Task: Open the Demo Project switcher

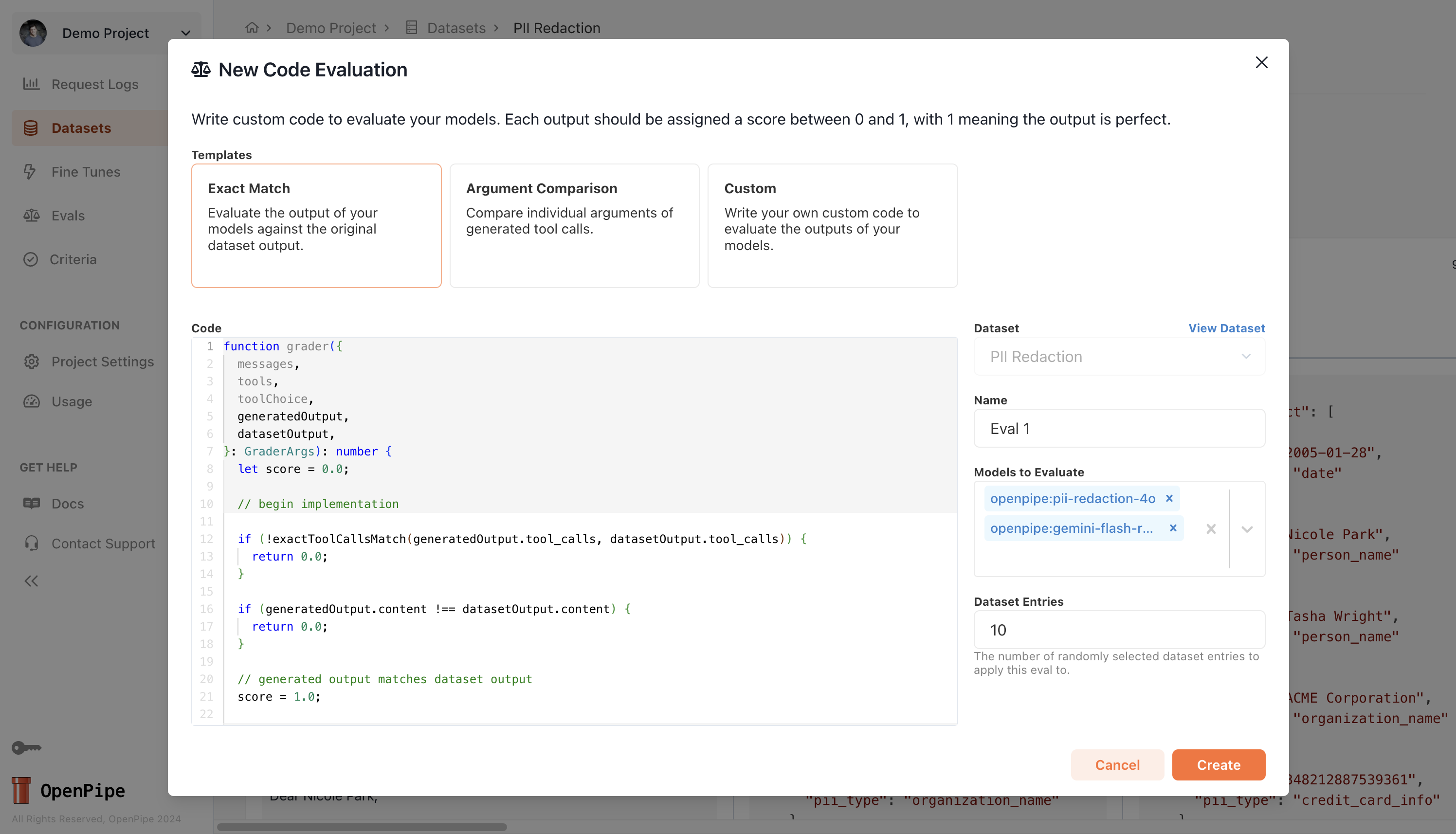Action: coord(106,33)
